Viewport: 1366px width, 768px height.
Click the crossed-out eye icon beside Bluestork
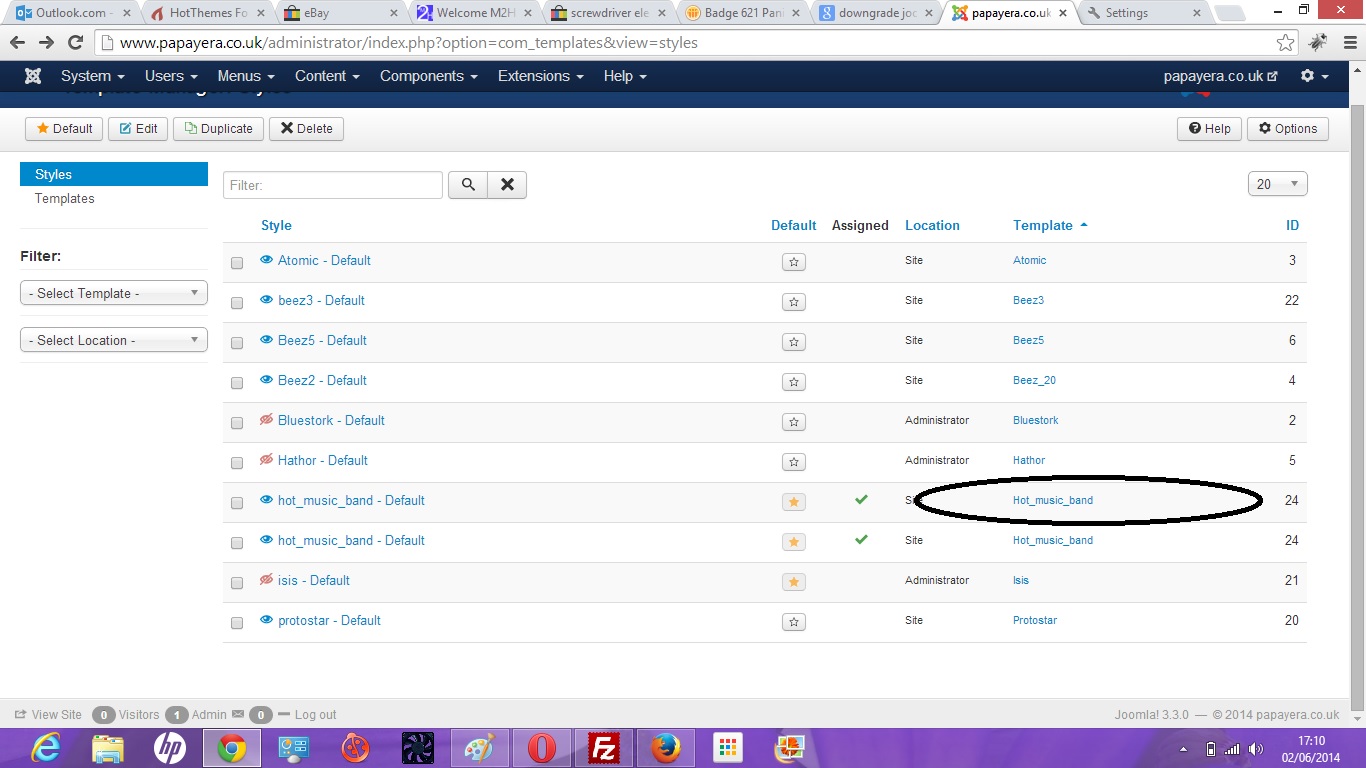point(266,420)
